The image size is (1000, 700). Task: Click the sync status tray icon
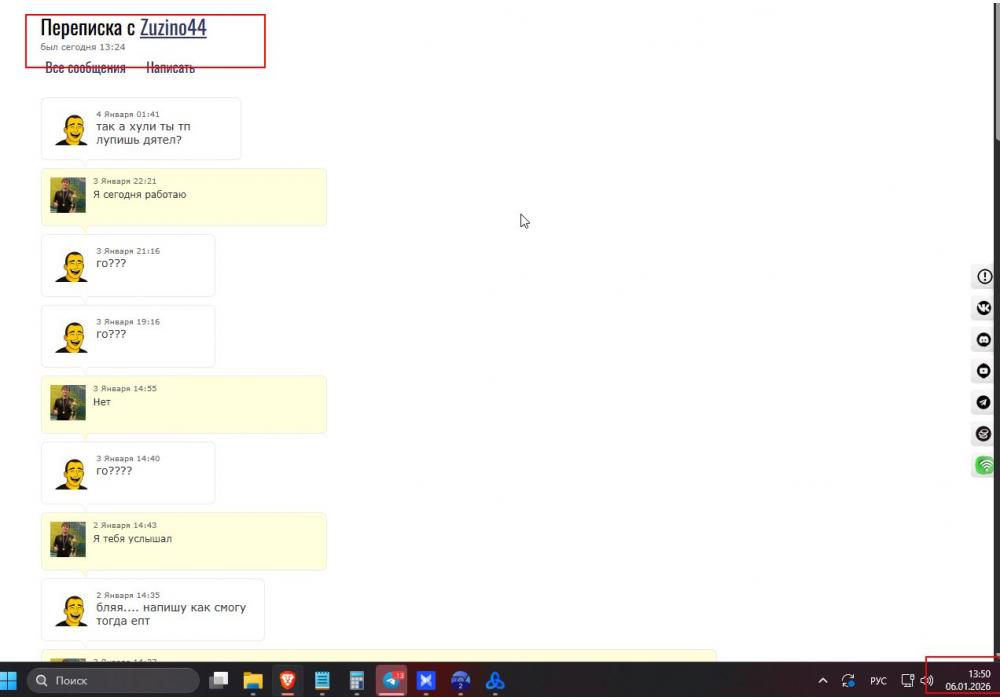click(848, 680)
